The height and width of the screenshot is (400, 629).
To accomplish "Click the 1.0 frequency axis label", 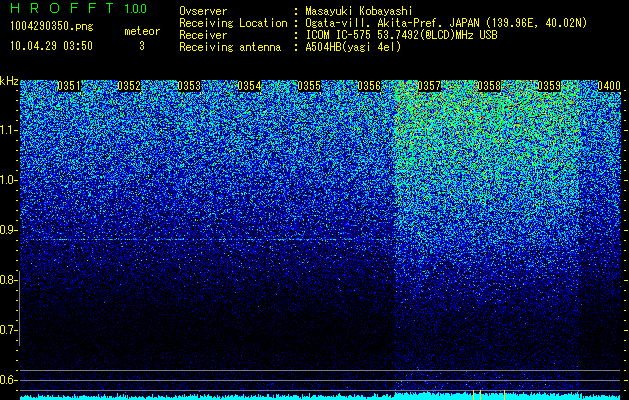I will 8,180.
